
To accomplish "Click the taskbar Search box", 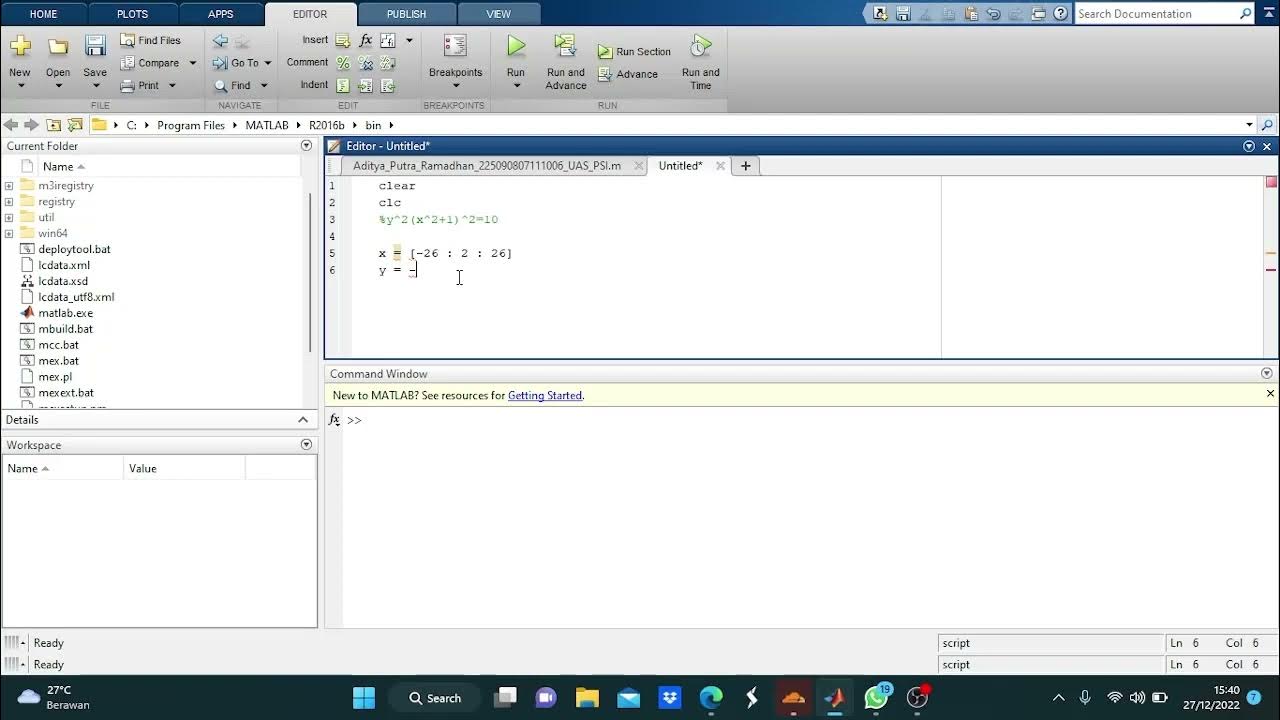I will 435,698.
